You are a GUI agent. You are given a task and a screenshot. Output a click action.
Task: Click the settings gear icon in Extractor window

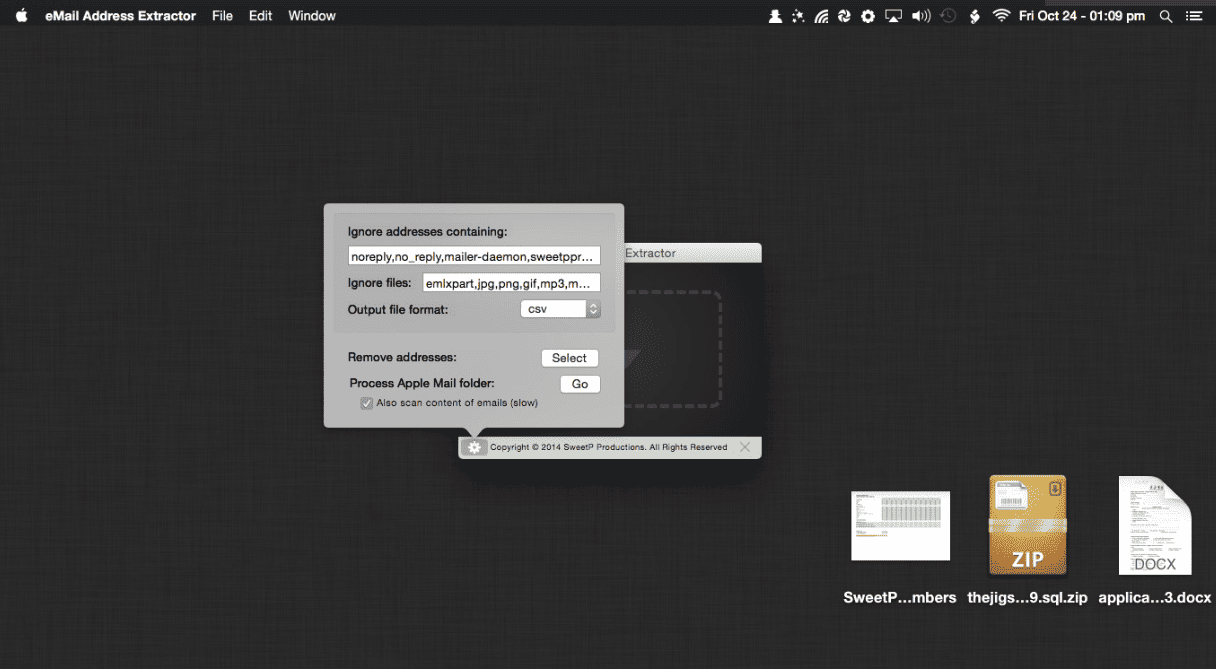[474, 447]
